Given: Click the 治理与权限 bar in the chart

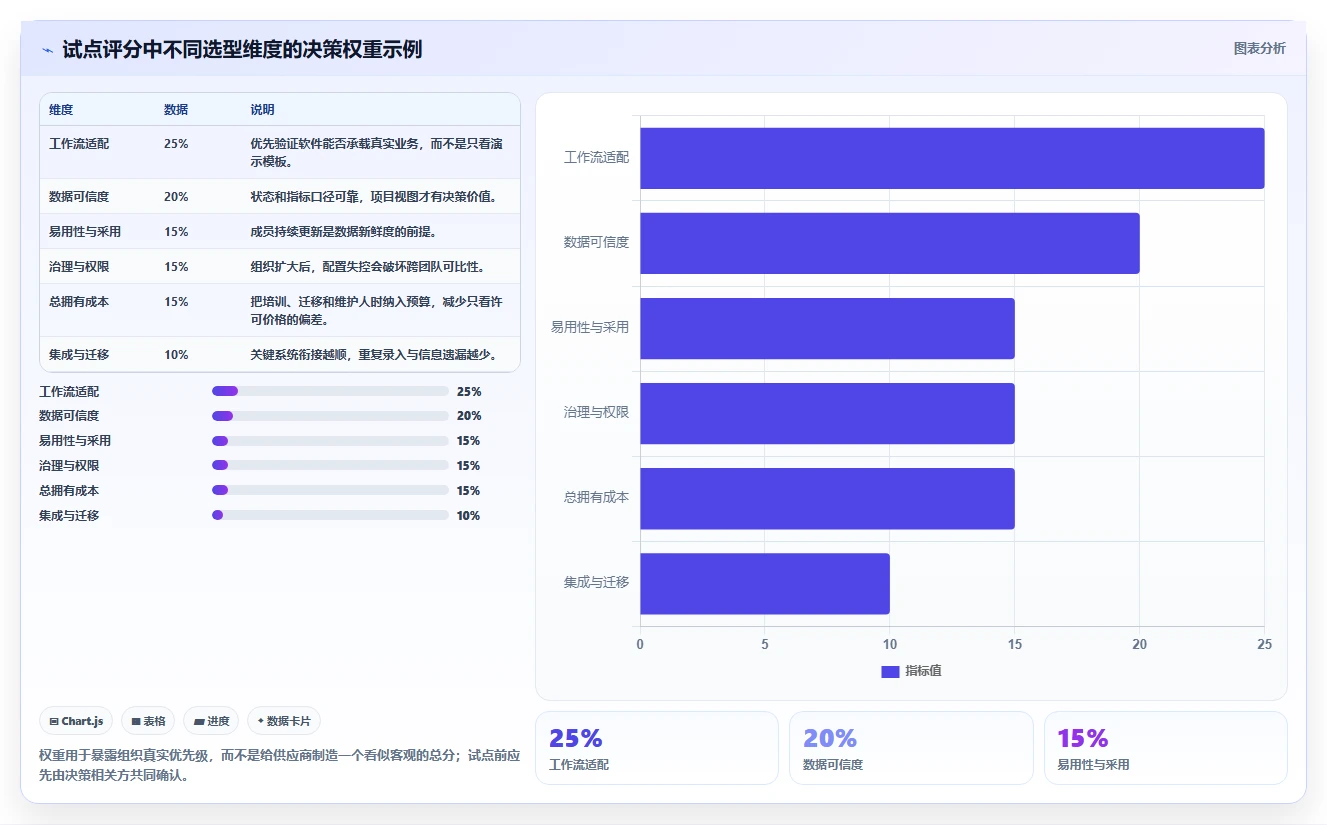Looking at the screenshot, I should click(827, 413).
